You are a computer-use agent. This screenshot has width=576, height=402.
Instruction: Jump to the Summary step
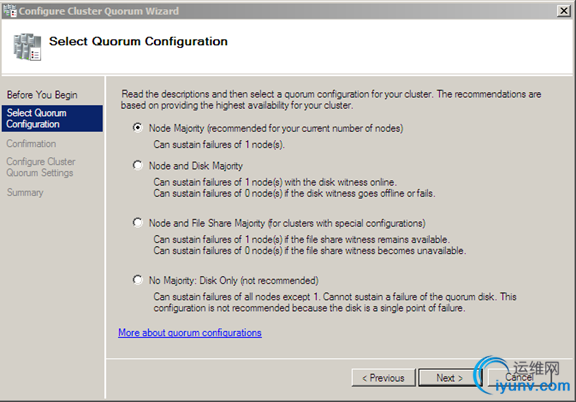pos(25,193)
